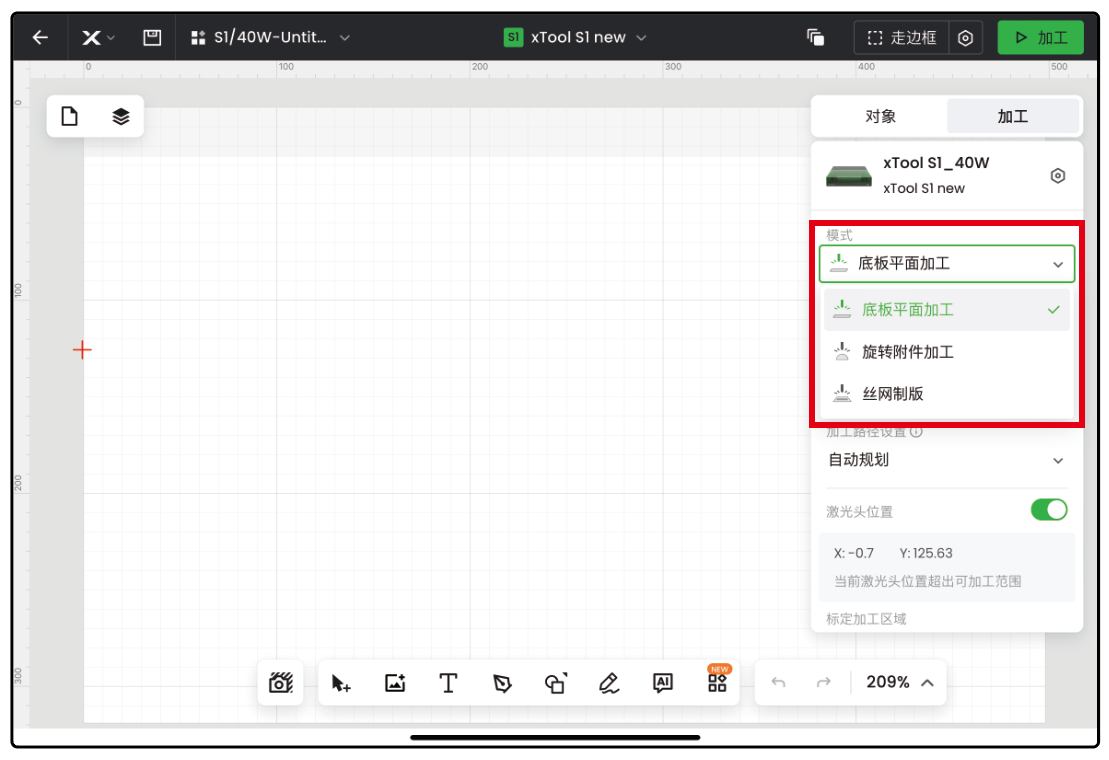Open the AI chat tool
Screen dimensions: 1109x760
pos(663,683)
